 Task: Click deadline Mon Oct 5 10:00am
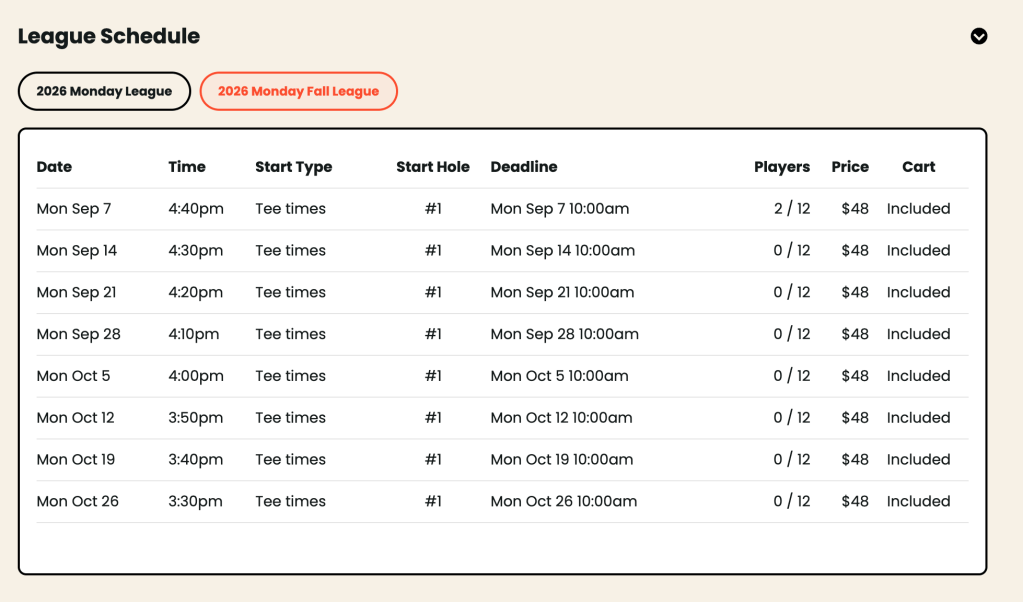tap(560, 376)
